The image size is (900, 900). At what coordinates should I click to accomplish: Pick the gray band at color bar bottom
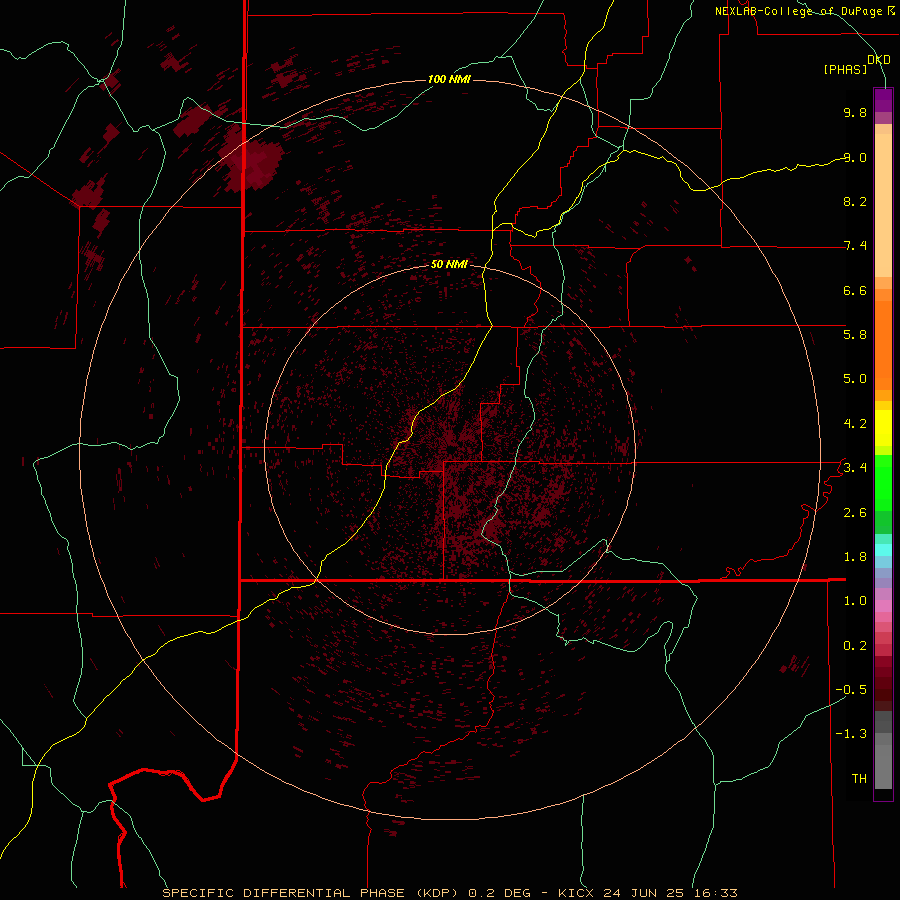point(883,766)
